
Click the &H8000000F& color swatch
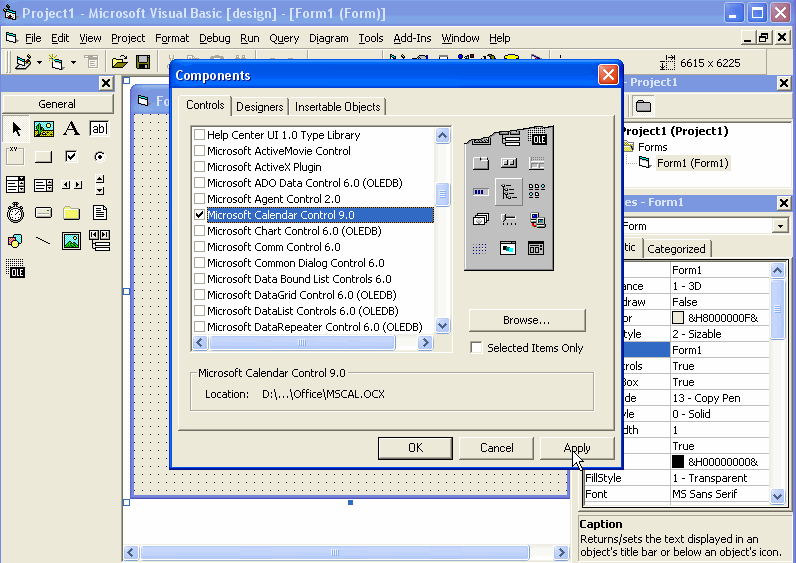pos(678,318)
